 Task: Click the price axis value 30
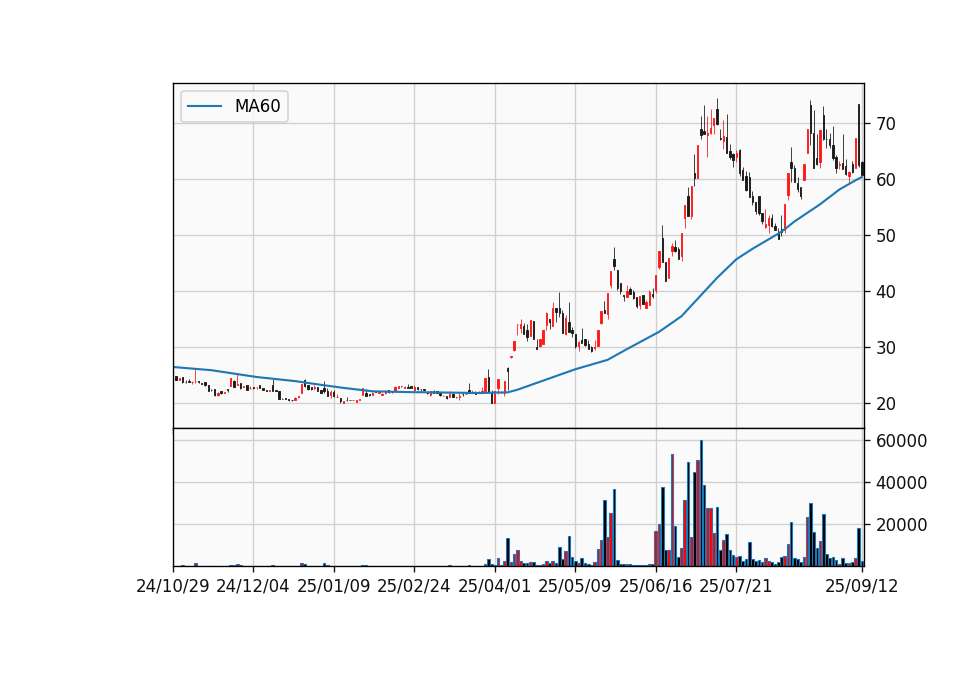click(x=886, y=348)
